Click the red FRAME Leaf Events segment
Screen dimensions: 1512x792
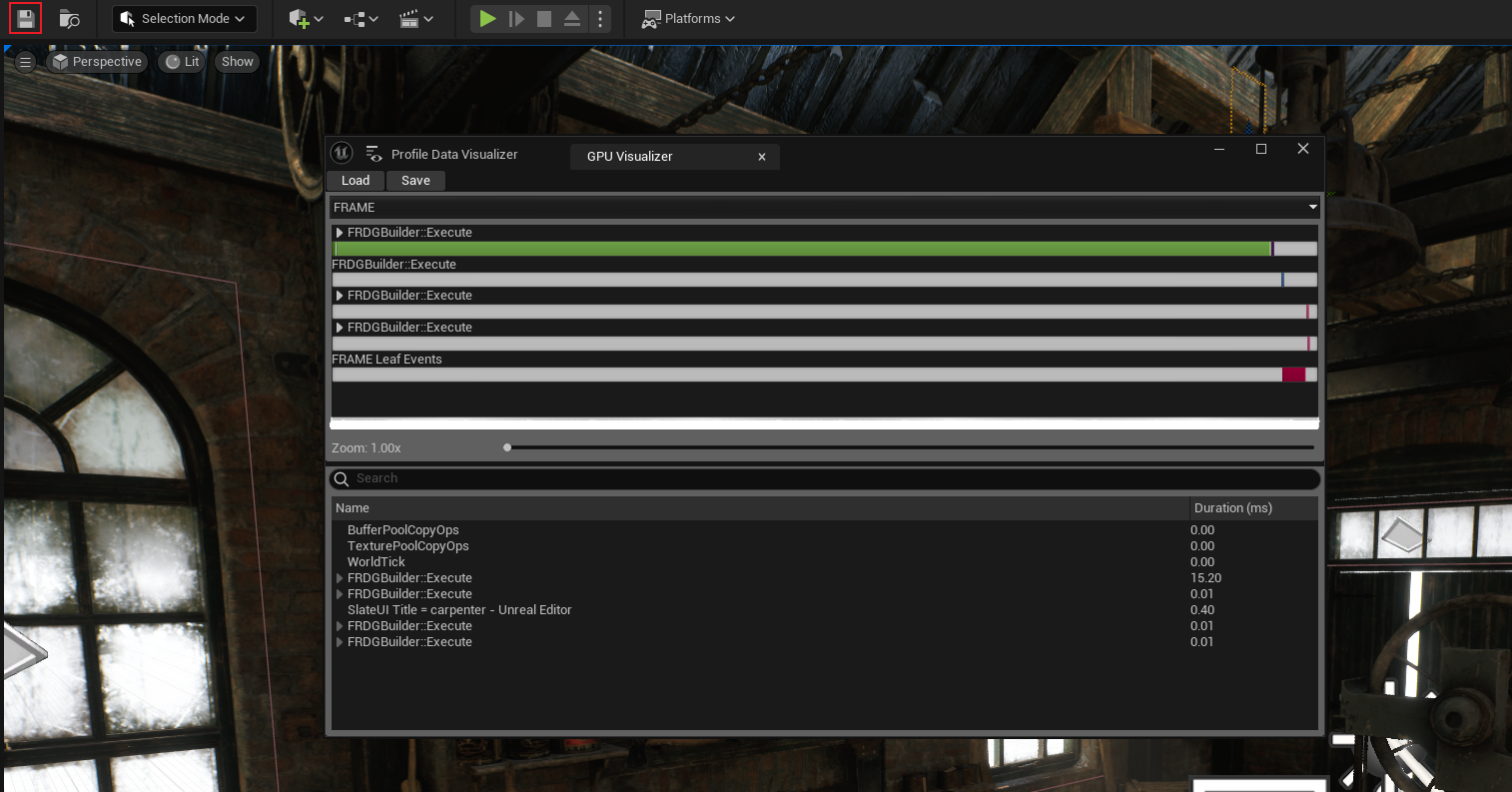pos(1293,375)
